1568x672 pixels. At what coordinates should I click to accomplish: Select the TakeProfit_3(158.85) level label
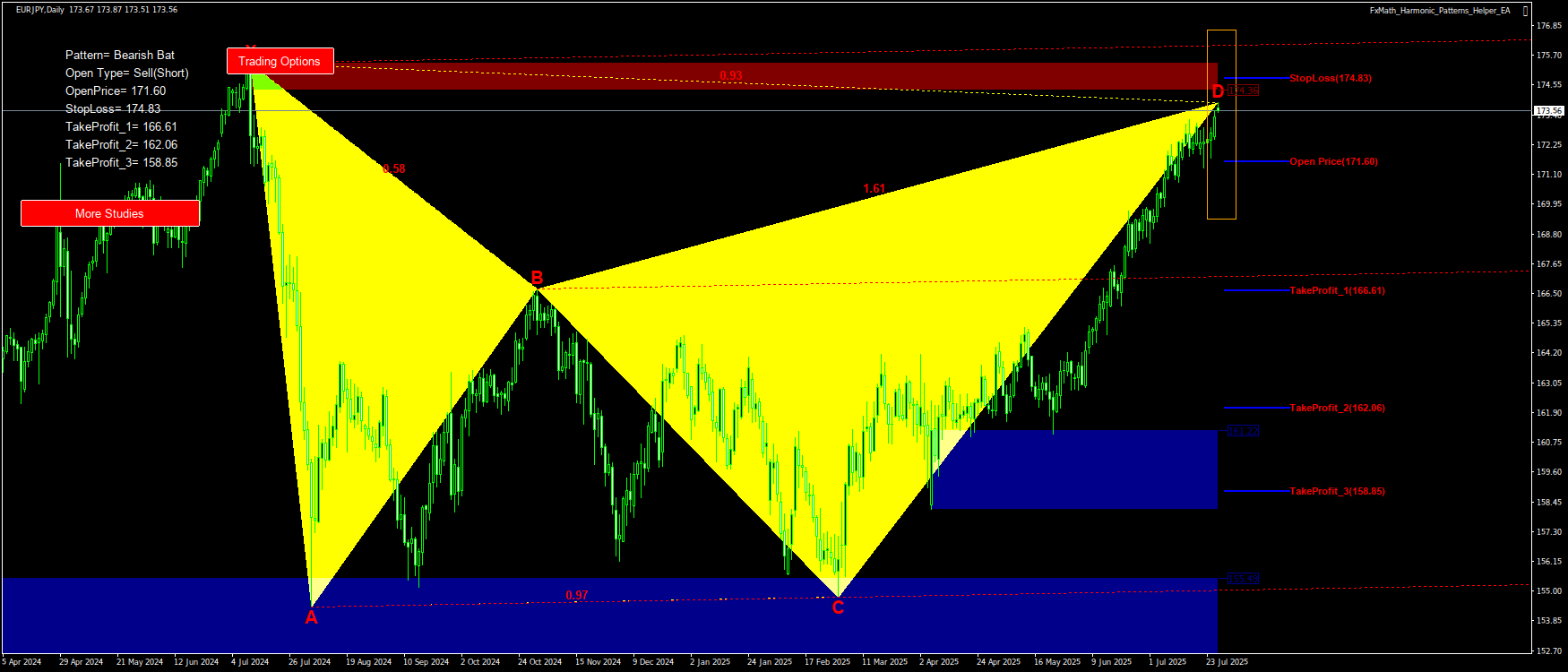[x=1337, y=491]
